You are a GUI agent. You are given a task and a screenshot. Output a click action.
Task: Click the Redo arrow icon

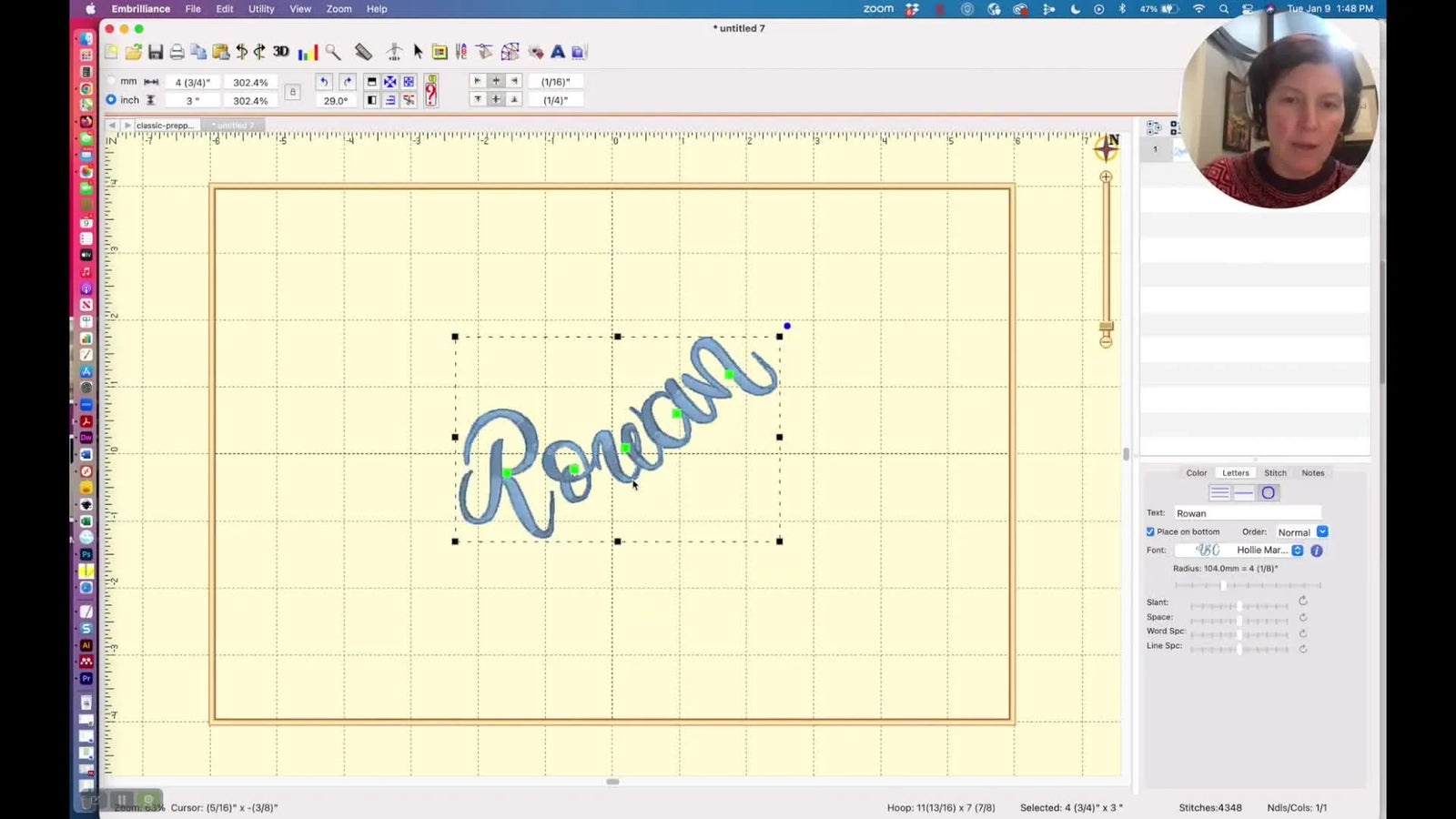pyautogui.click(x=347, y=81)
